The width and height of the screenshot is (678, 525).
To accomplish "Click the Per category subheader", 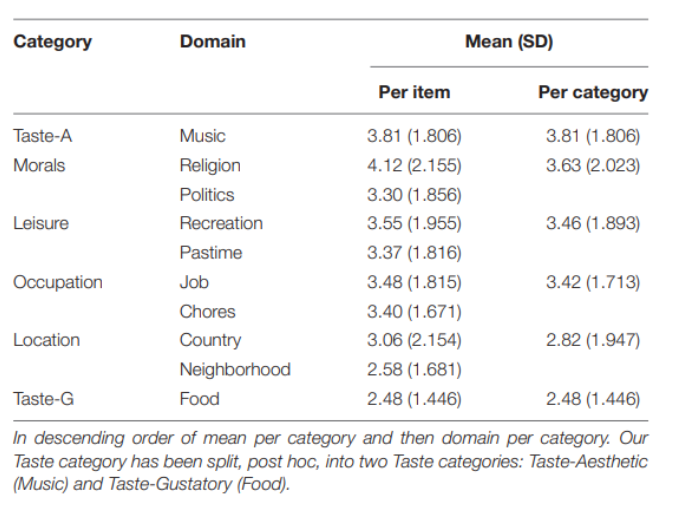I will [593, 93].
